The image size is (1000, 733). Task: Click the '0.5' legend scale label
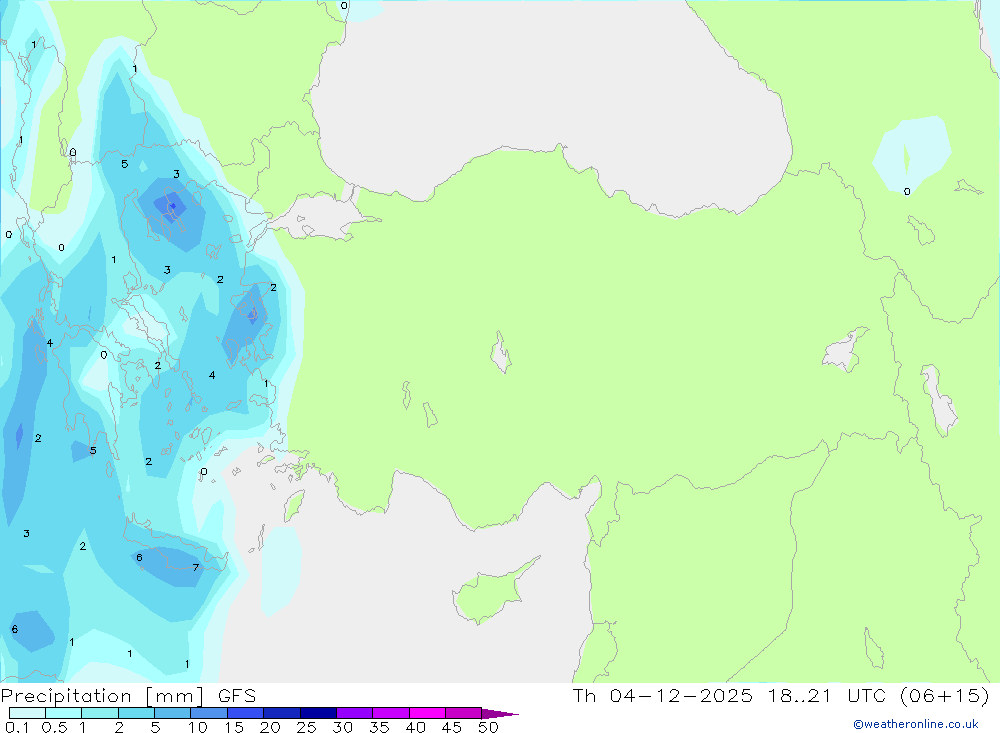coord(54,727)
